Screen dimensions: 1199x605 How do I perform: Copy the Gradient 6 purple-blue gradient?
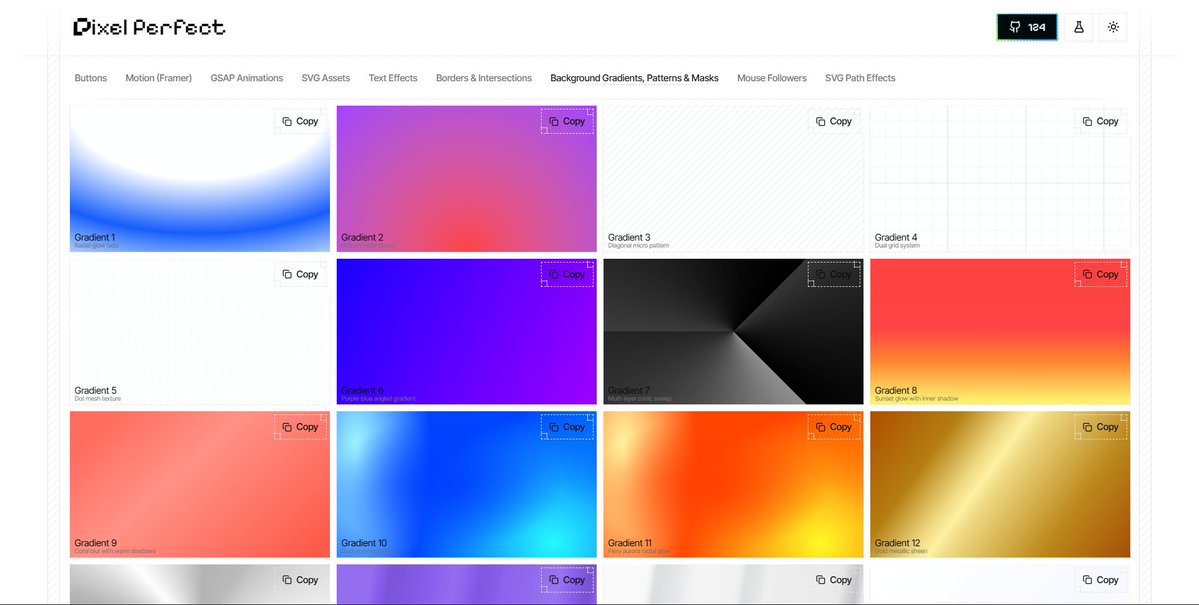(567, 274)
